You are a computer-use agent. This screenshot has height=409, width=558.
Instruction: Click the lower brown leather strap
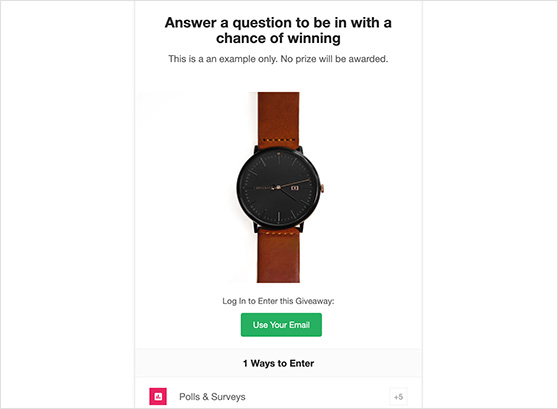[279, 256]
